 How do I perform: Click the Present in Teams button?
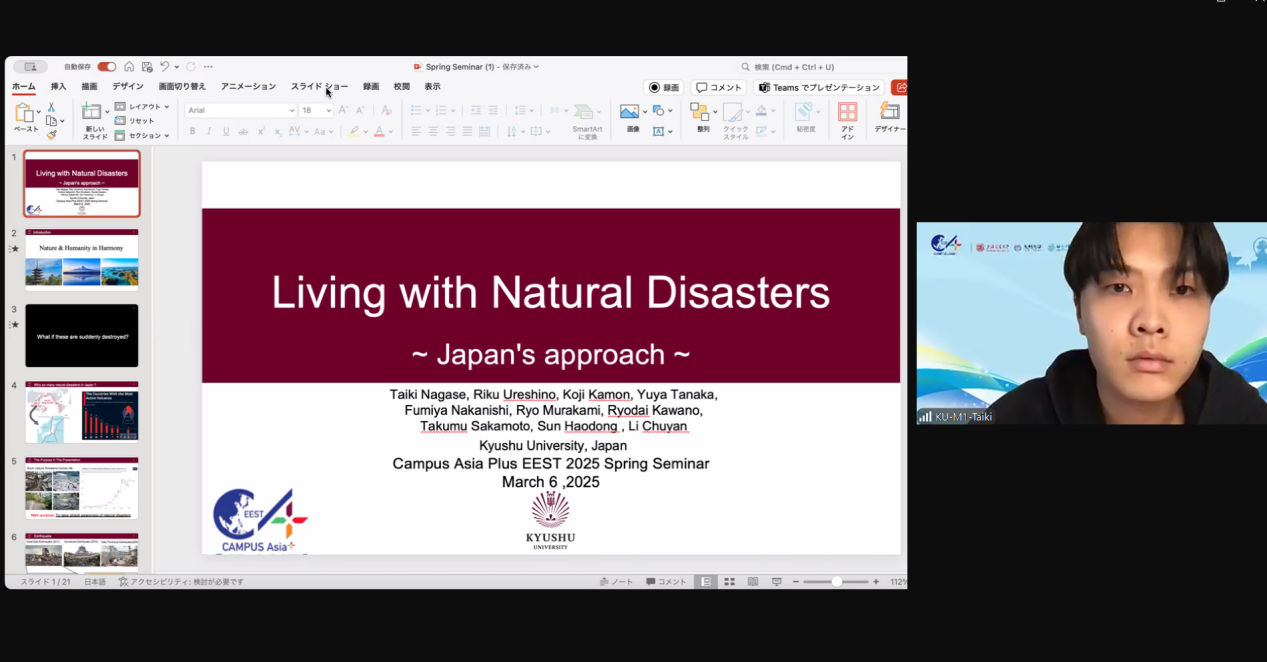(x=820, y=88)
